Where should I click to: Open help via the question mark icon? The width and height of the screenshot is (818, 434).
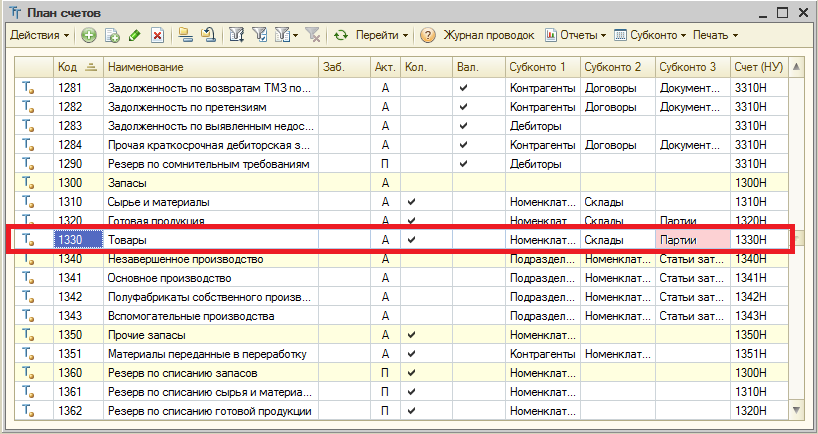click(428, 35)
